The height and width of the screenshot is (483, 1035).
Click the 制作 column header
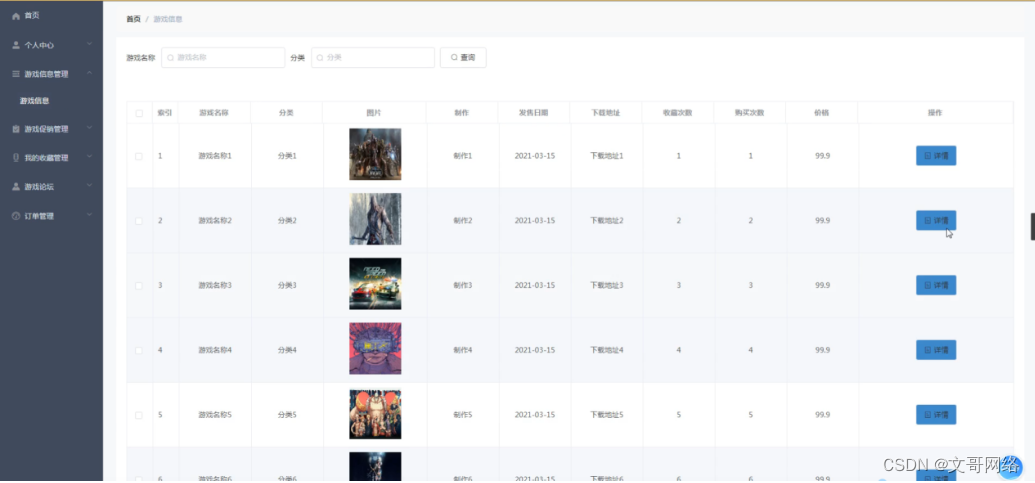pyautogui.click(x=461, y=113)
